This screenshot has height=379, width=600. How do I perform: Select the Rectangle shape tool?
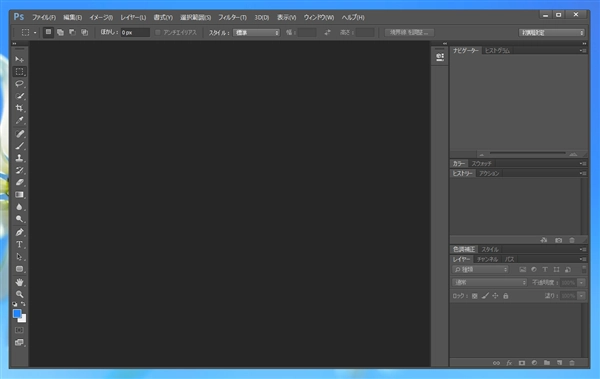(x=19, y=269)
